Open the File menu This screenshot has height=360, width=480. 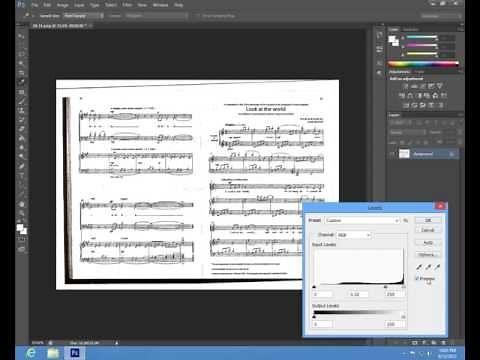click(35, 5)
